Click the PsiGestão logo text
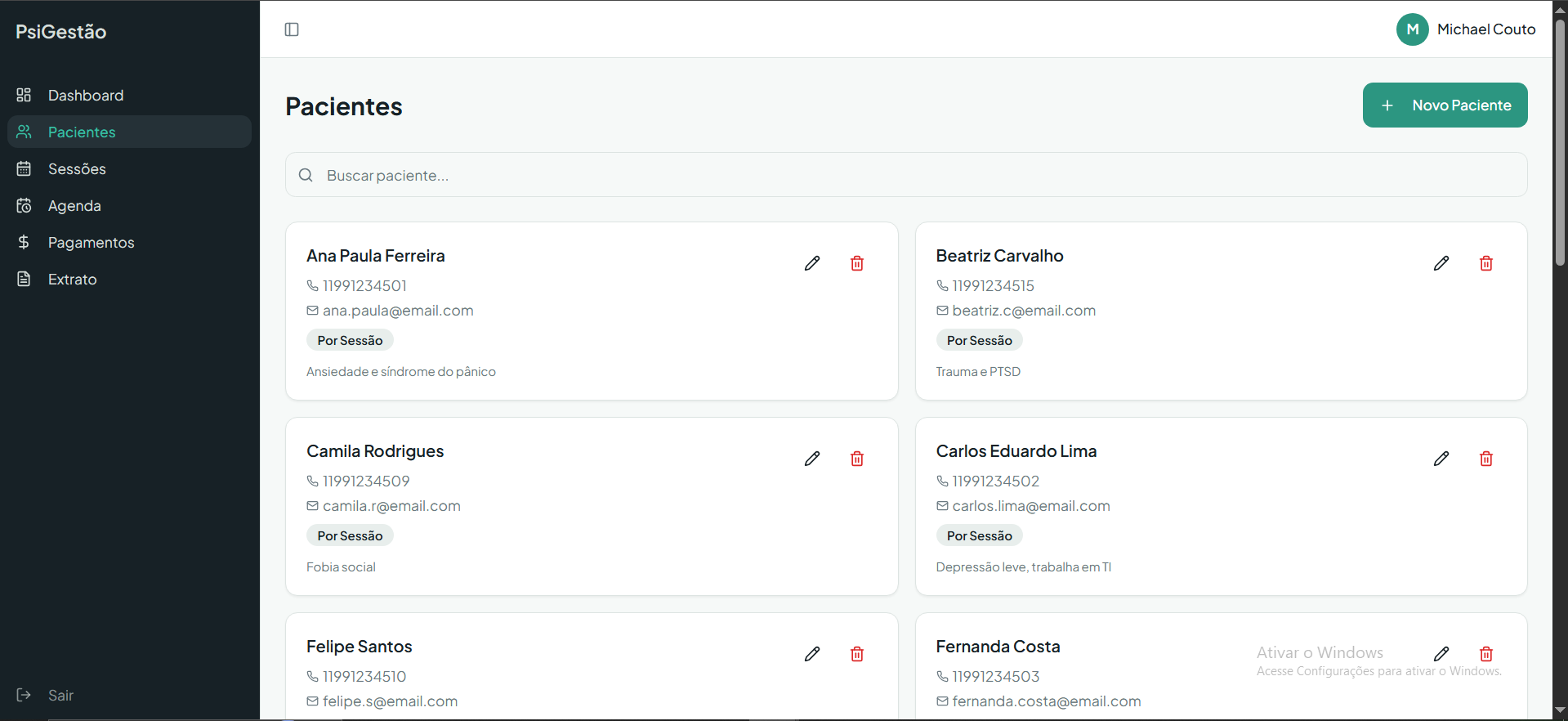Viewport: 1568px width, 721px height. [x=61, y=32]
